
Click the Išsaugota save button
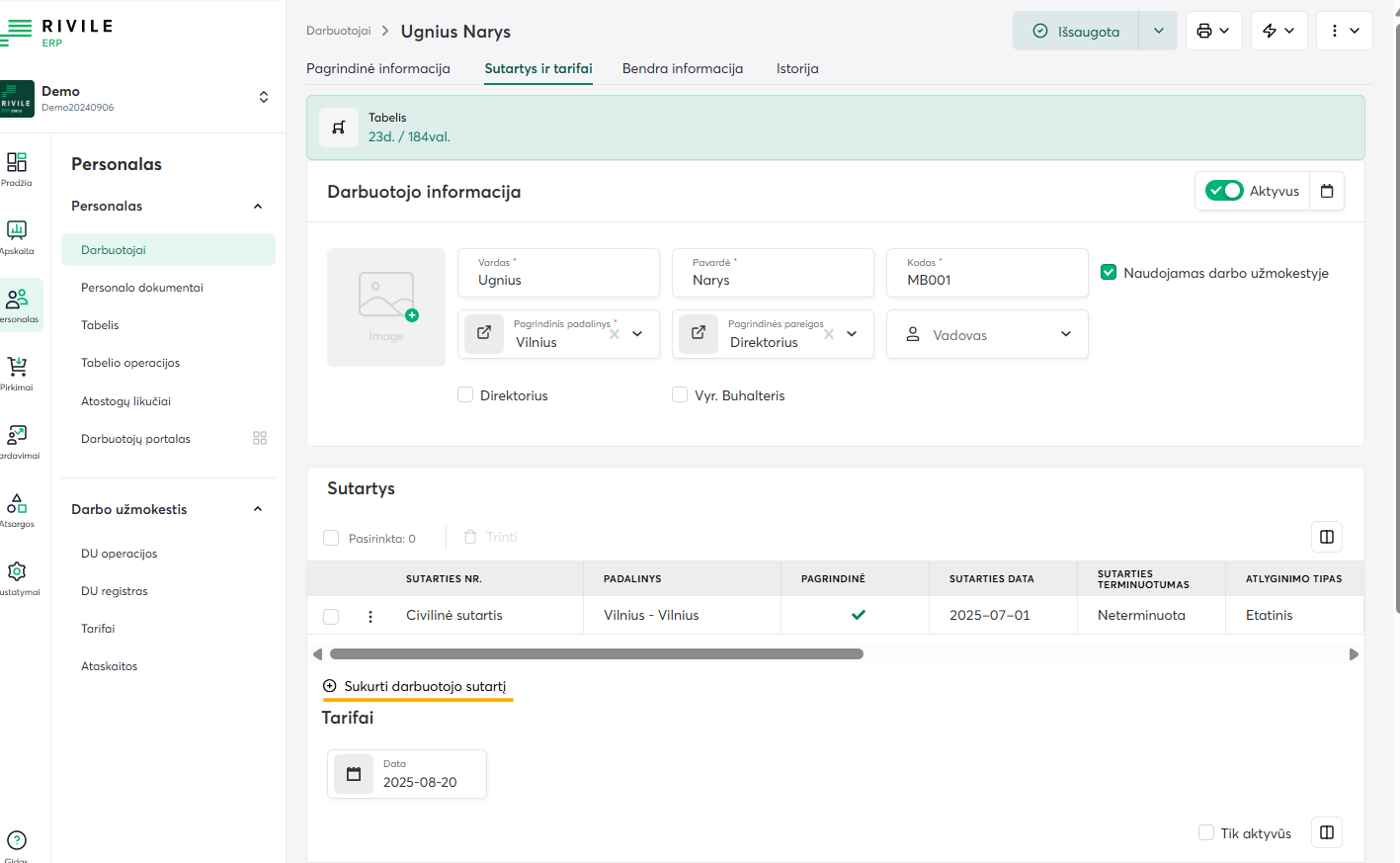[x=1076, y=31]
